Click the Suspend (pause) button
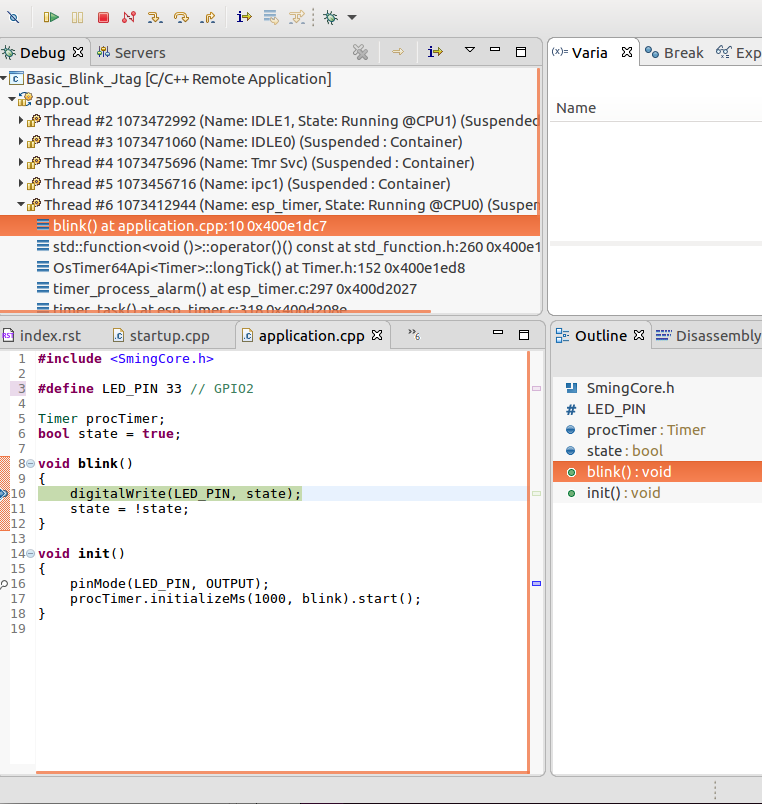 [77, 17]
